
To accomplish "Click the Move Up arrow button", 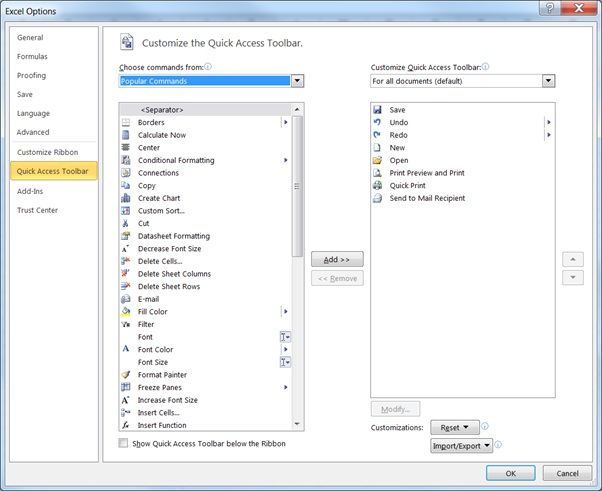I will pos(573,260).
